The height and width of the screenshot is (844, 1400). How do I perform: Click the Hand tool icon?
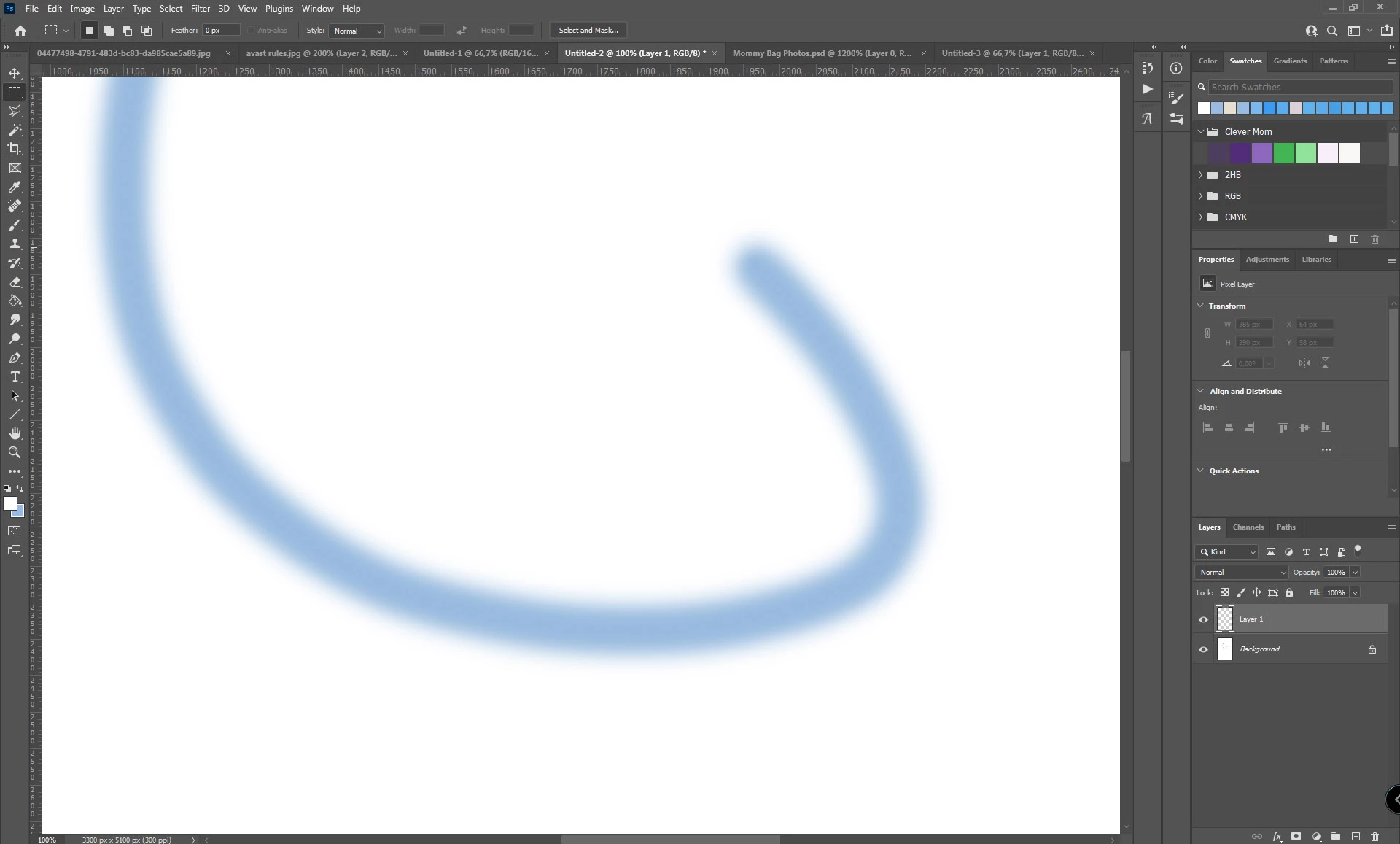tap(15, 433)
